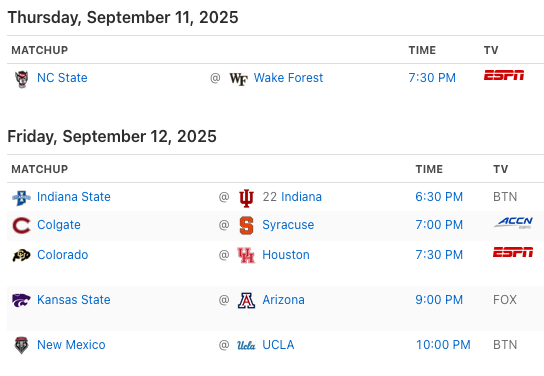Click the Indiana Hoosiers trident logo

pyautogui.click(x=246, y=198)
